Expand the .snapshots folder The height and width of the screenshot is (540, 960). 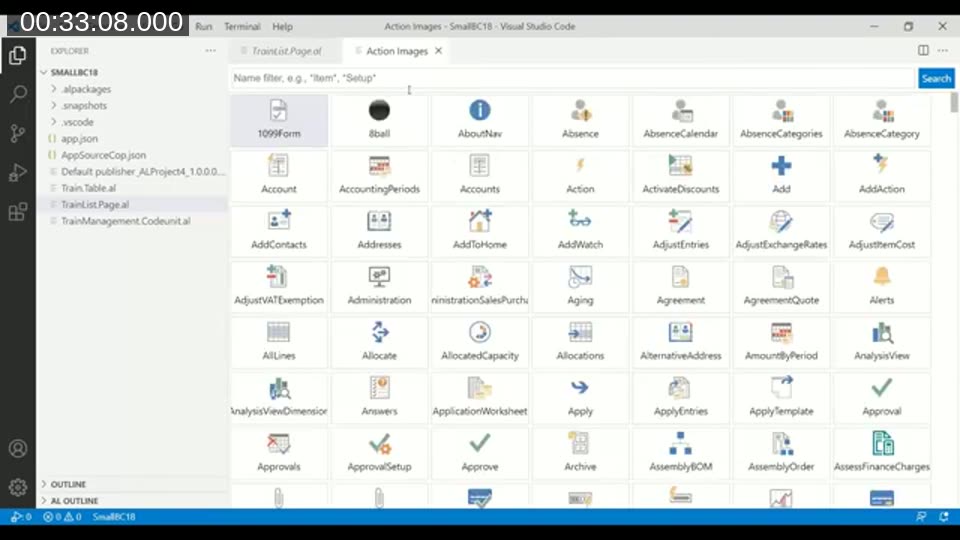(54, 105)
